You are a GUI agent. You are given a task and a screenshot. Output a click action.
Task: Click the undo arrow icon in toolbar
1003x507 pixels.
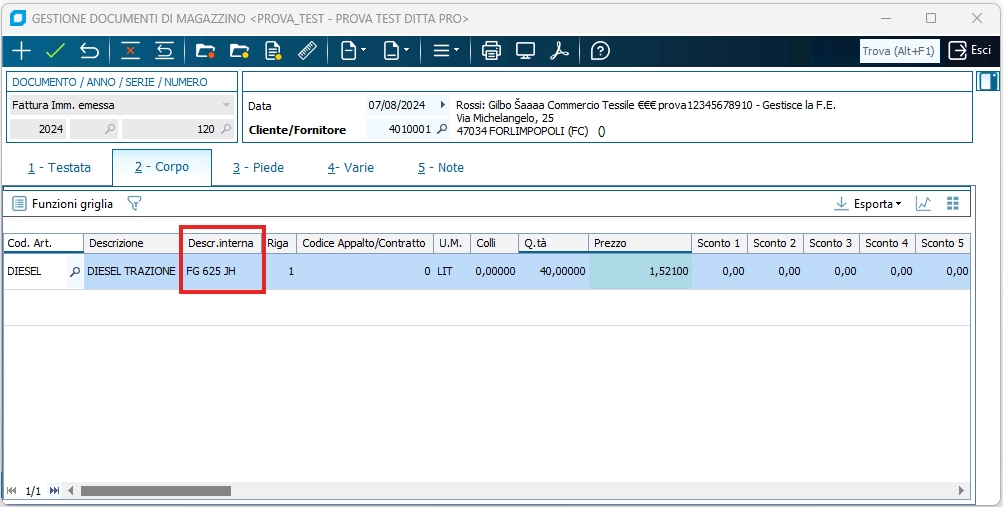90,51
